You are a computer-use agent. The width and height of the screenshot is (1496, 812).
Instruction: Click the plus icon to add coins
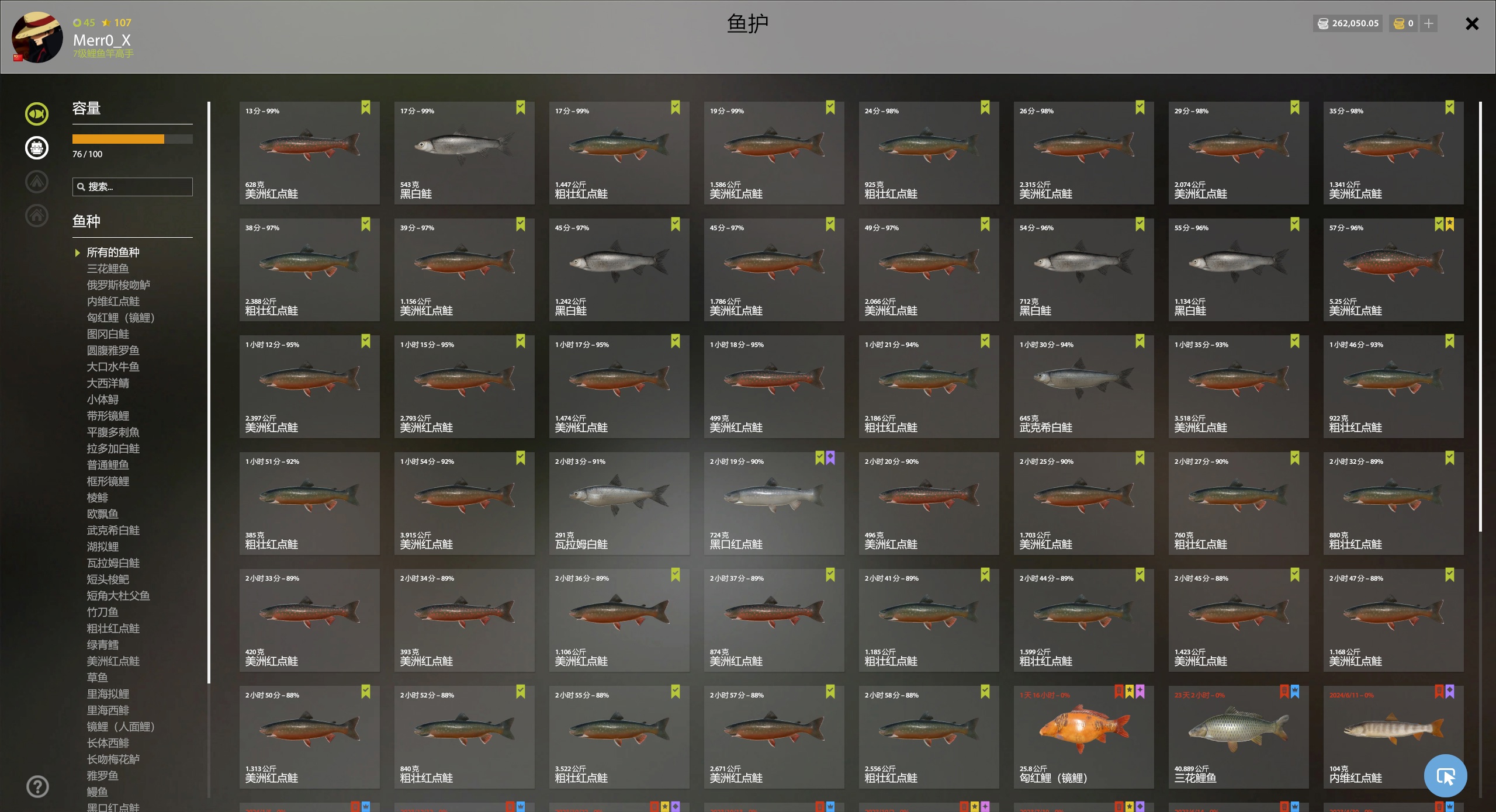(1429, 23)
